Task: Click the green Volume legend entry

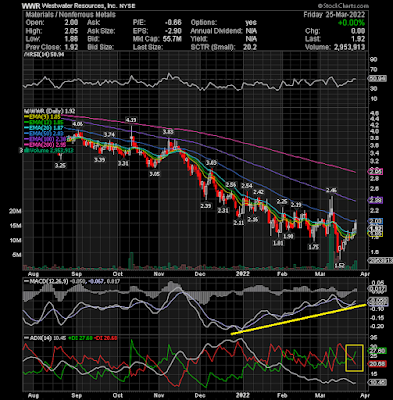Action: click(x=49, y=151)
